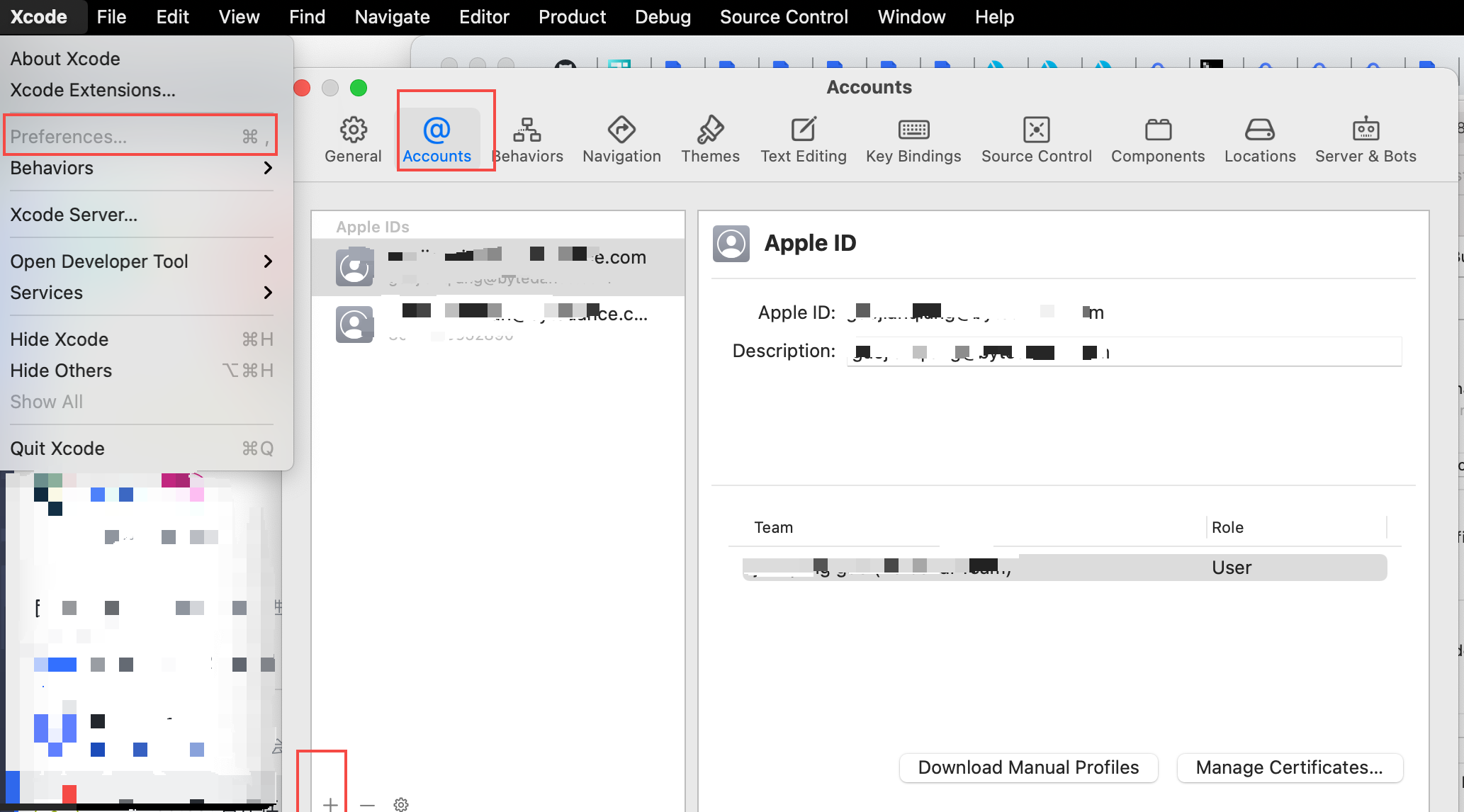The width and height of the screenshot is (1464, 812).
Task: Open the Debug menu
Action: pyautogui.click(x=663, y=17)
